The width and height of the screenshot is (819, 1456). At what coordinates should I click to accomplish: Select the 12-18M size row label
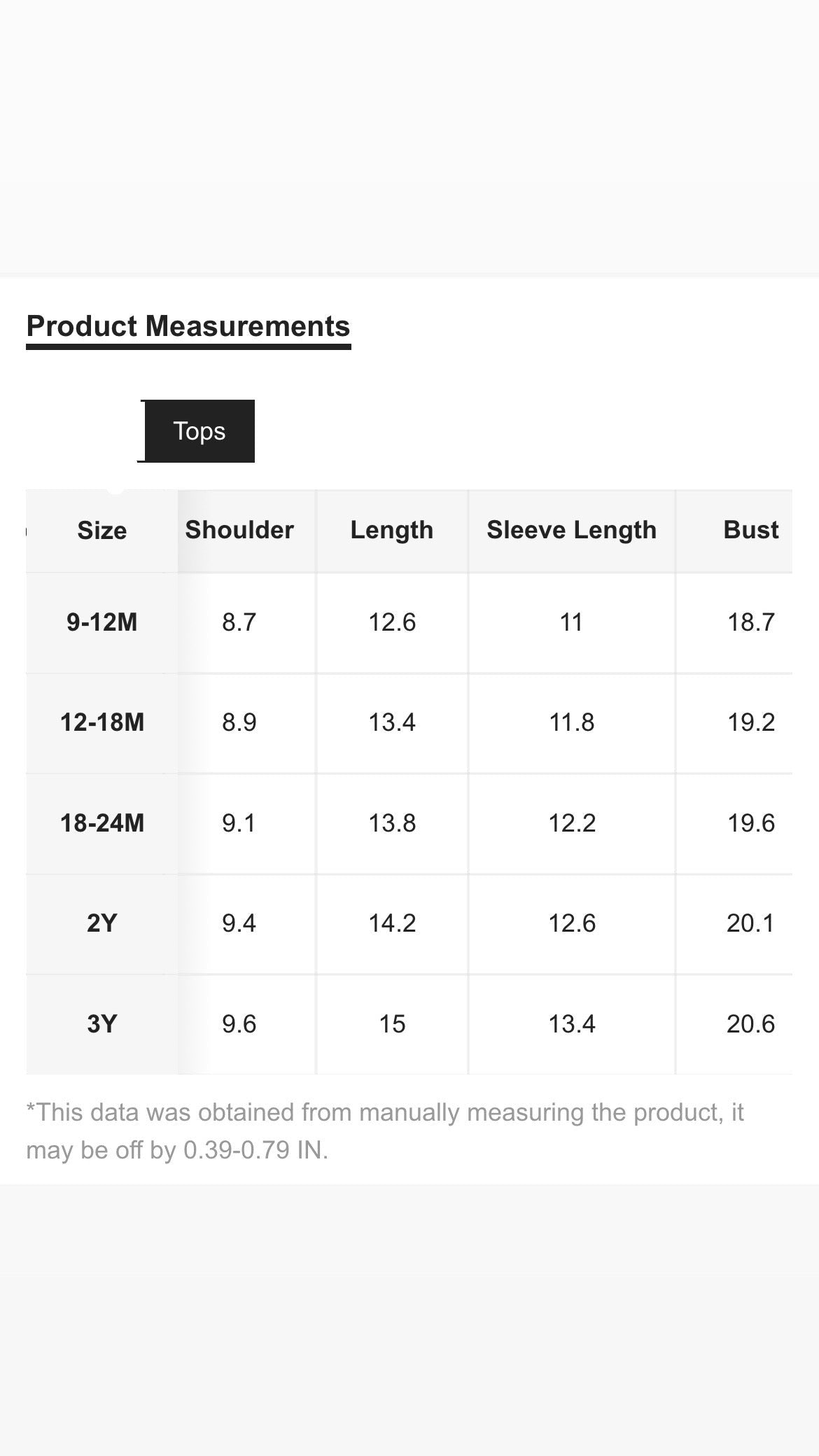point(102,722)
